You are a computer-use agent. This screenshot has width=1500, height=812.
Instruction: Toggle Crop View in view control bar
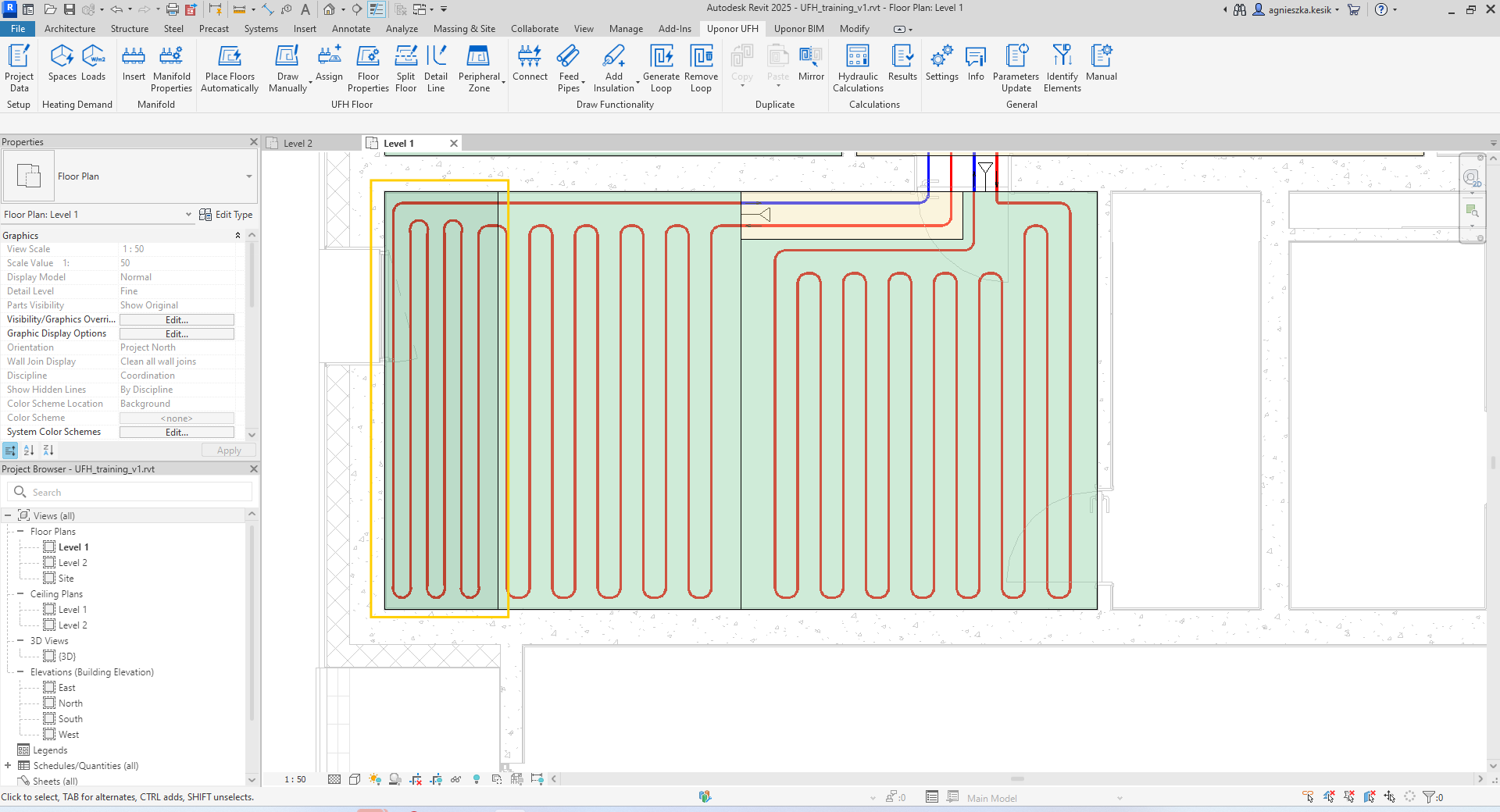pyautogui.click(x=416, y=779)
